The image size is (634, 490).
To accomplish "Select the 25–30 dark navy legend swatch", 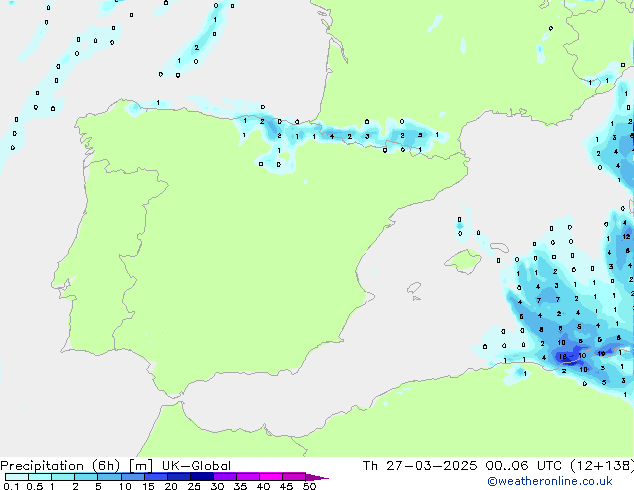I will point(202,477).
